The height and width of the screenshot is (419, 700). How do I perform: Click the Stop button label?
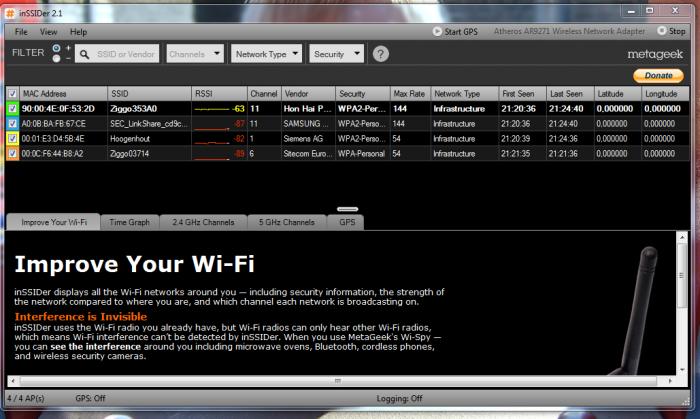coord(677,31)
